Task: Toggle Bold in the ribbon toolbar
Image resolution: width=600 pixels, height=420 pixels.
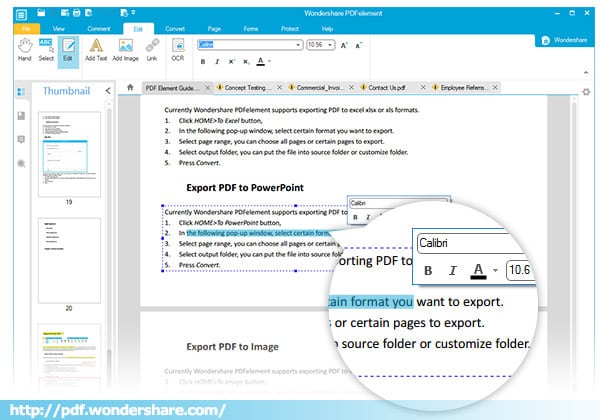Action: click(x=203, y=62)
